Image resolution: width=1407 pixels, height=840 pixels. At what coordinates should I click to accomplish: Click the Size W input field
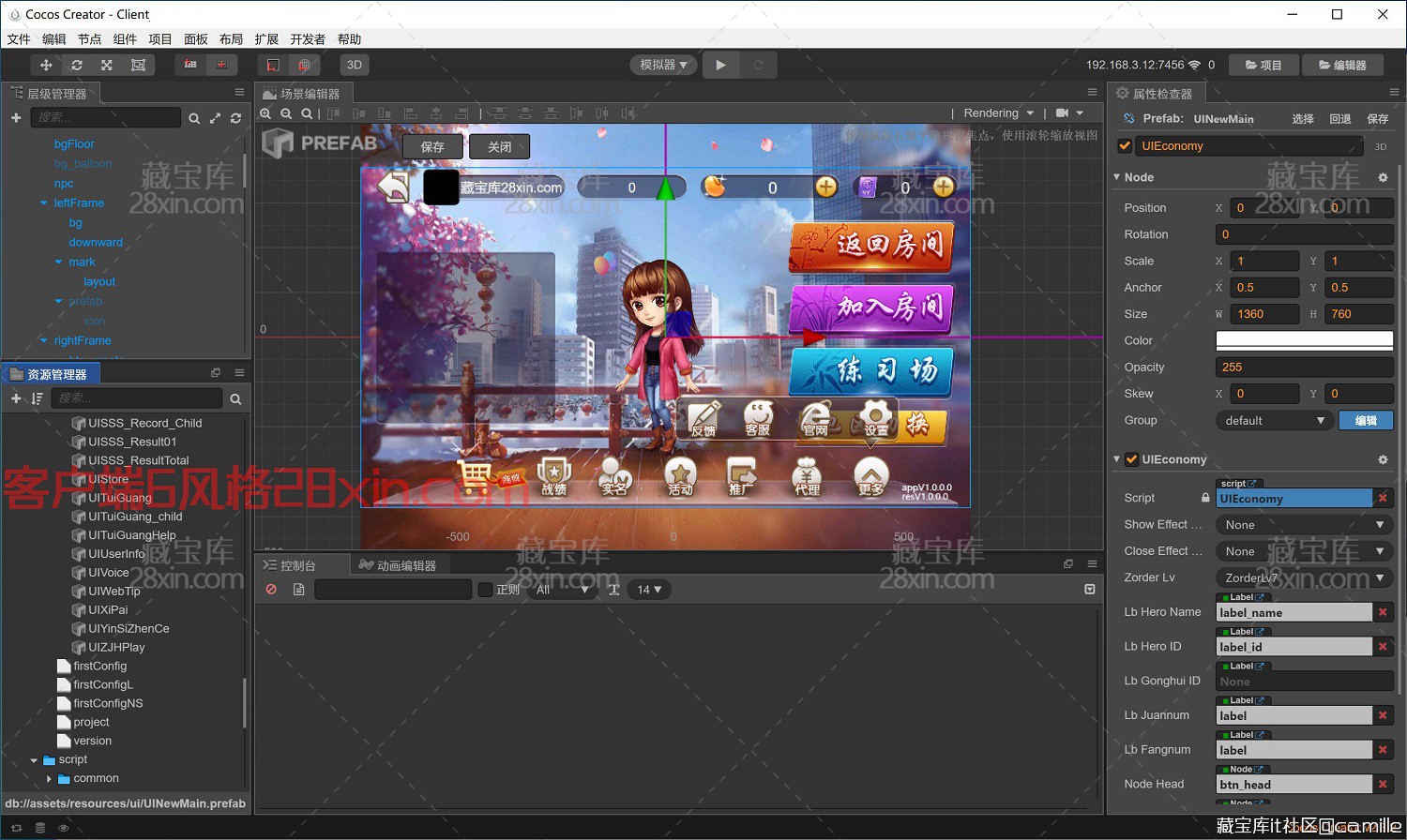coord(1264,314)
